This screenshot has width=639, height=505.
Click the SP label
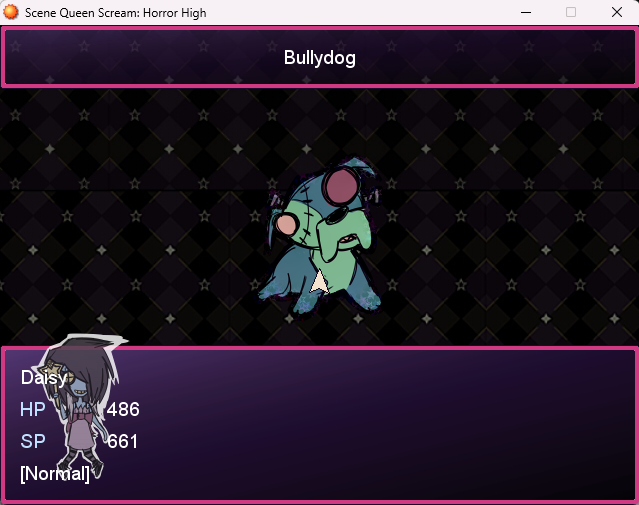point(33,441)
